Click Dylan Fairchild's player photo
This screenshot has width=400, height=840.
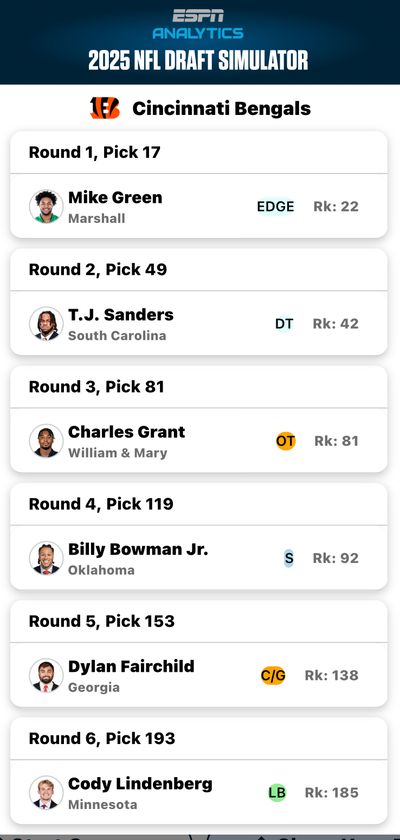pyautogui.click(x=46, y=676)
